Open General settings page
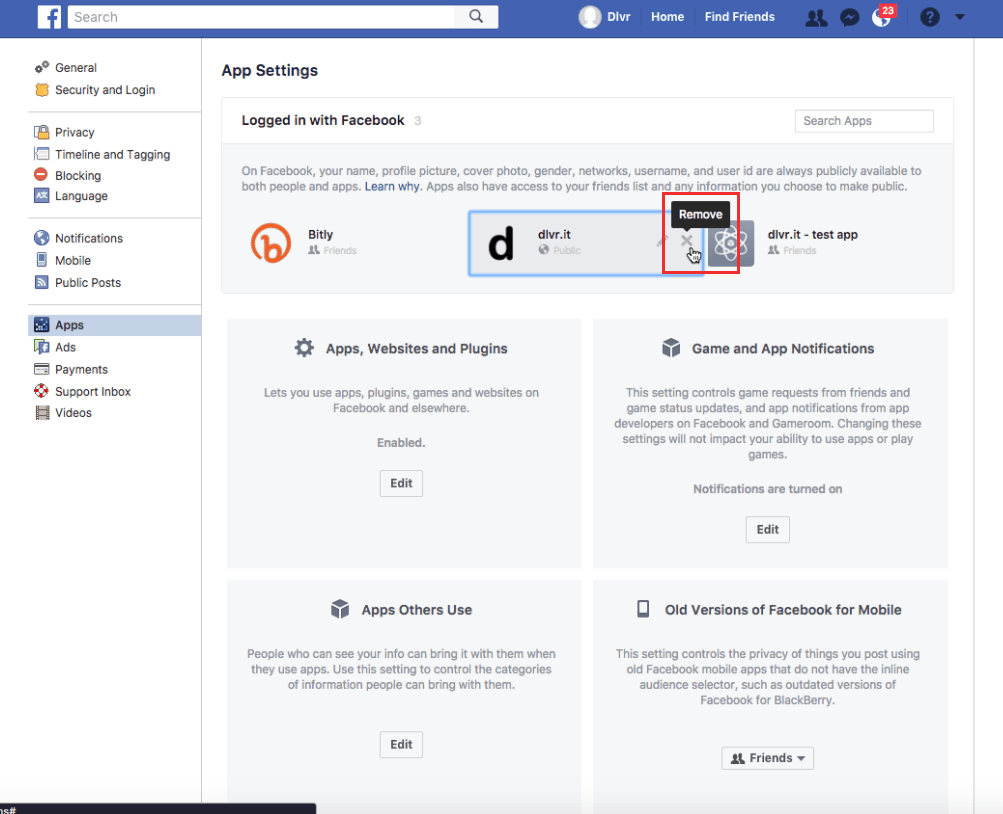This screenshot has height=814, width=1003. pos(75,68)
